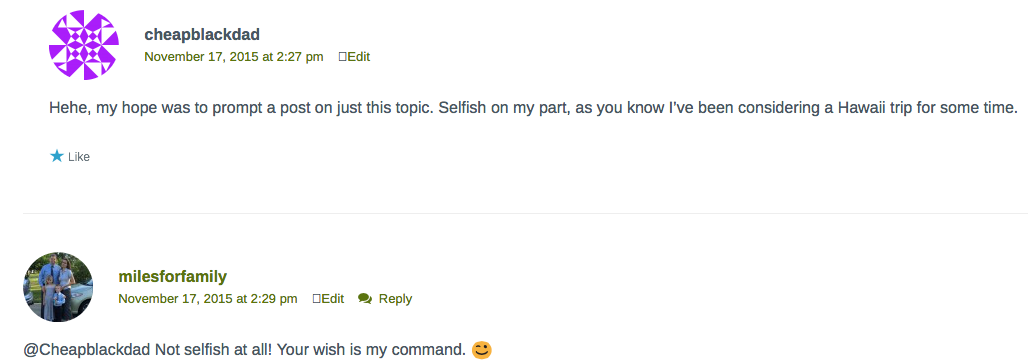Click the 'Not selfish at all!' text
This screenshot has height=364, width=1028.
click(214, 350)
